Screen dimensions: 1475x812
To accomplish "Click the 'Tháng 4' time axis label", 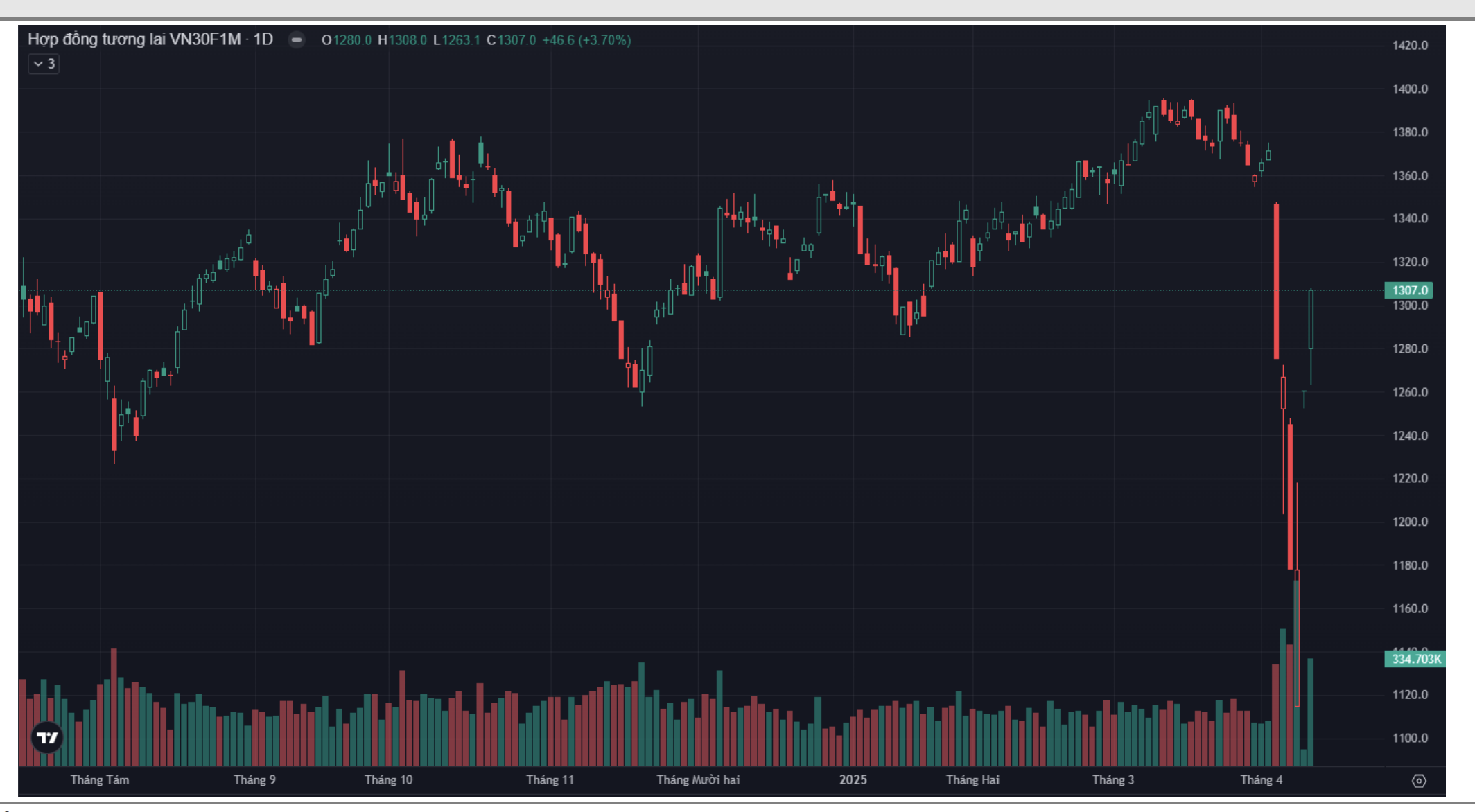I will (x=1261, y=779).
